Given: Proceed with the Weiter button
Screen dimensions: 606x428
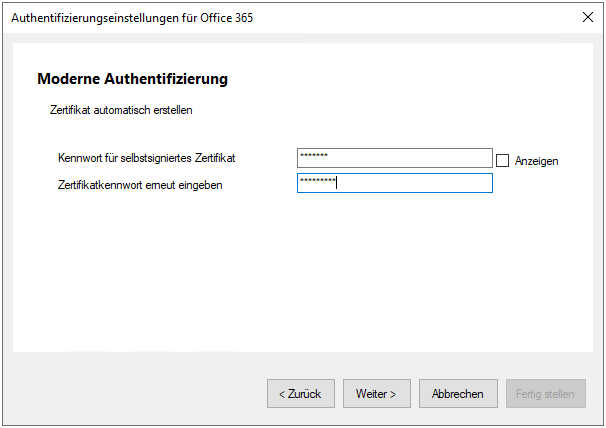Looking at the screenshot, I should pos(376,394).
